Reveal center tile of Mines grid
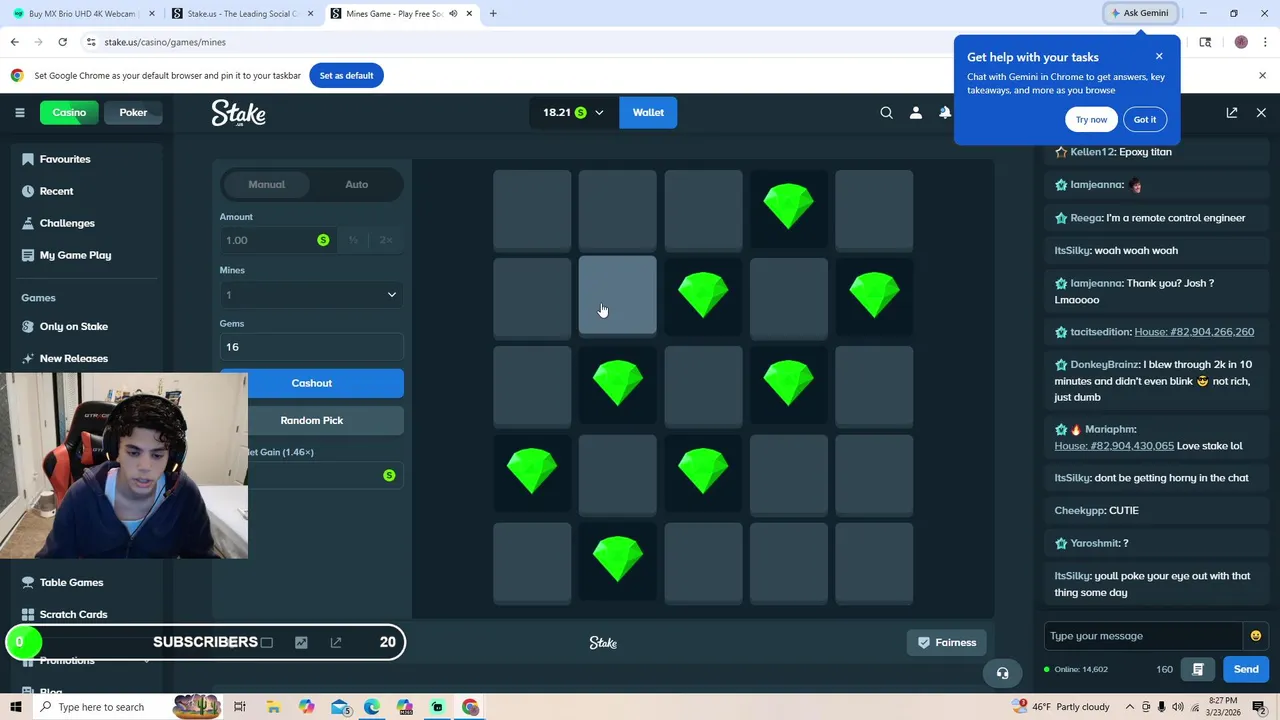 pos(703,385)
